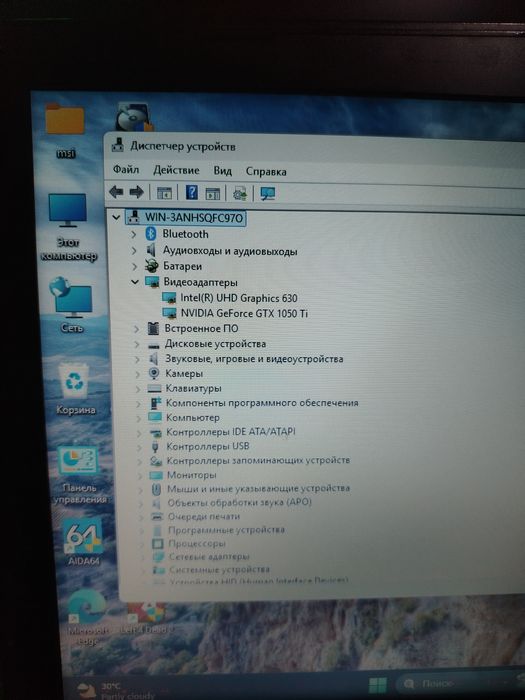
Task: Collapse the Видеоадаптеры category
Action: [135, 282]
